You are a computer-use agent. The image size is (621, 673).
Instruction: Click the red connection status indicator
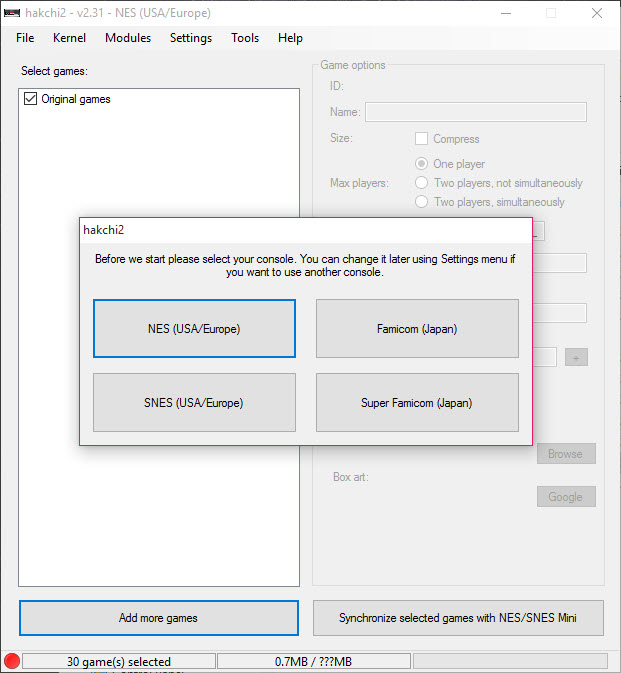click(x=12, y=661)
